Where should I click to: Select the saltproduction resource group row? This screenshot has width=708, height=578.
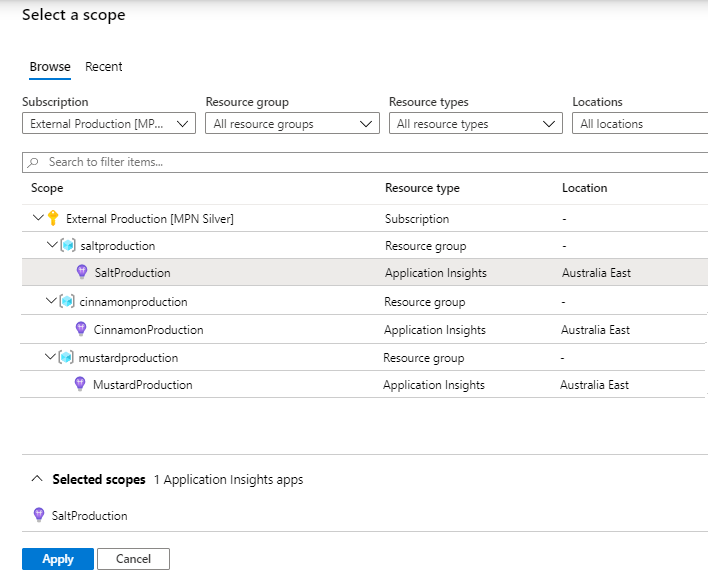click(x=365, y=245)
